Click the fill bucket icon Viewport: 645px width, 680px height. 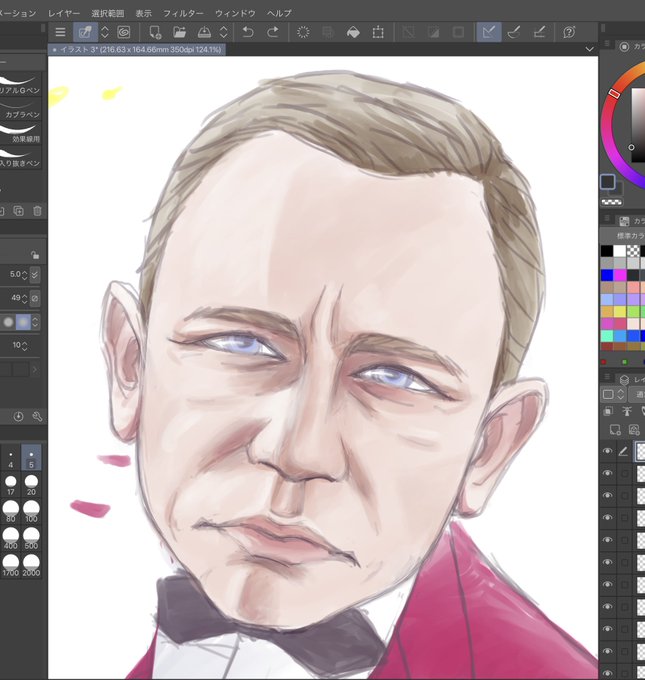point(354,32)
